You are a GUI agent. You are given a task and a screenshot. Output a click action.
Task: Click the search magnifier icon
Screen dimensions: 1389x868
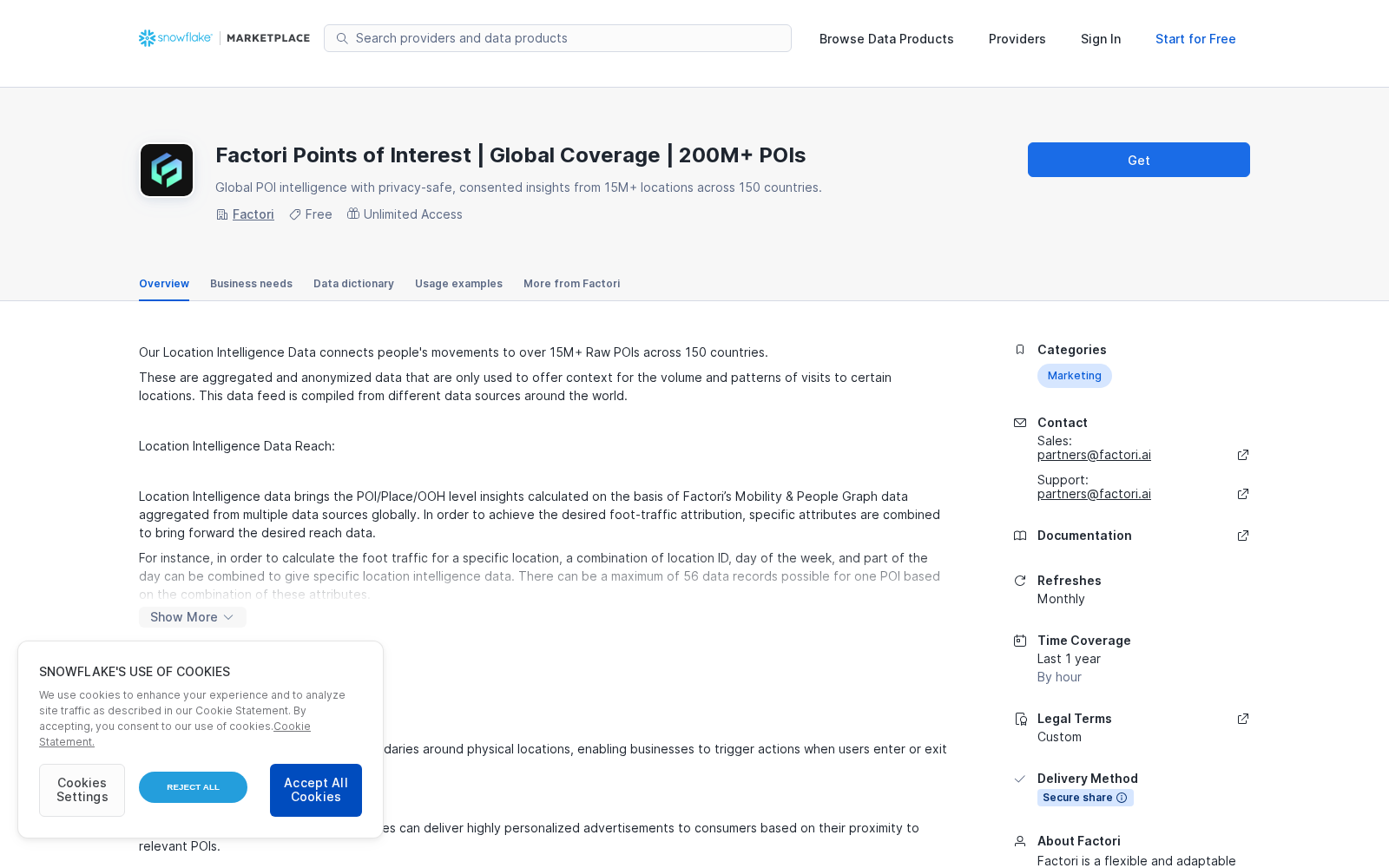[342, 38]
